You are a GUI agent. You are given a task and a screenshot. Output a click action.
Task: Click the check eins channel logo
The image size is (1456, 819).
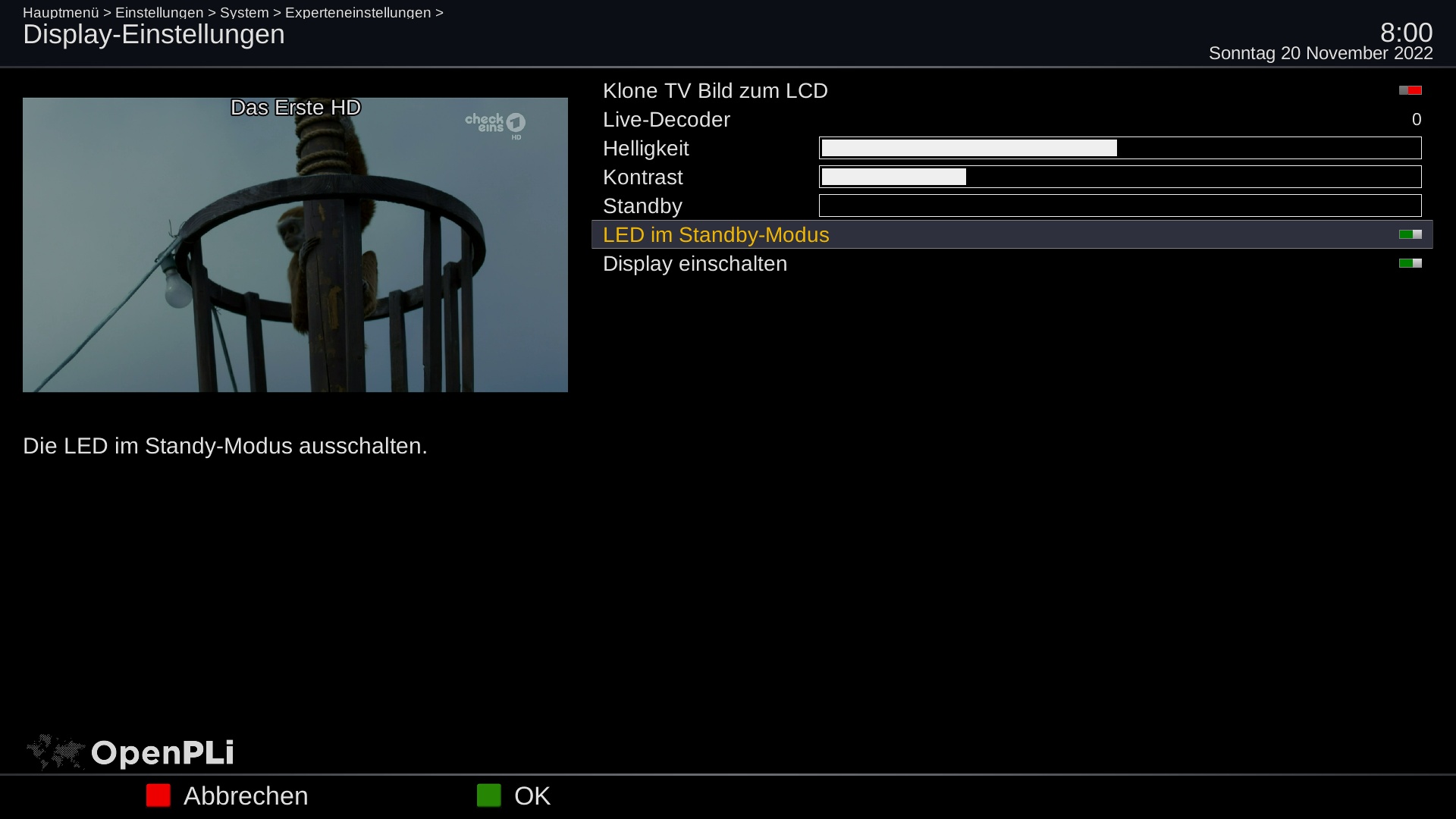point(494,124)
